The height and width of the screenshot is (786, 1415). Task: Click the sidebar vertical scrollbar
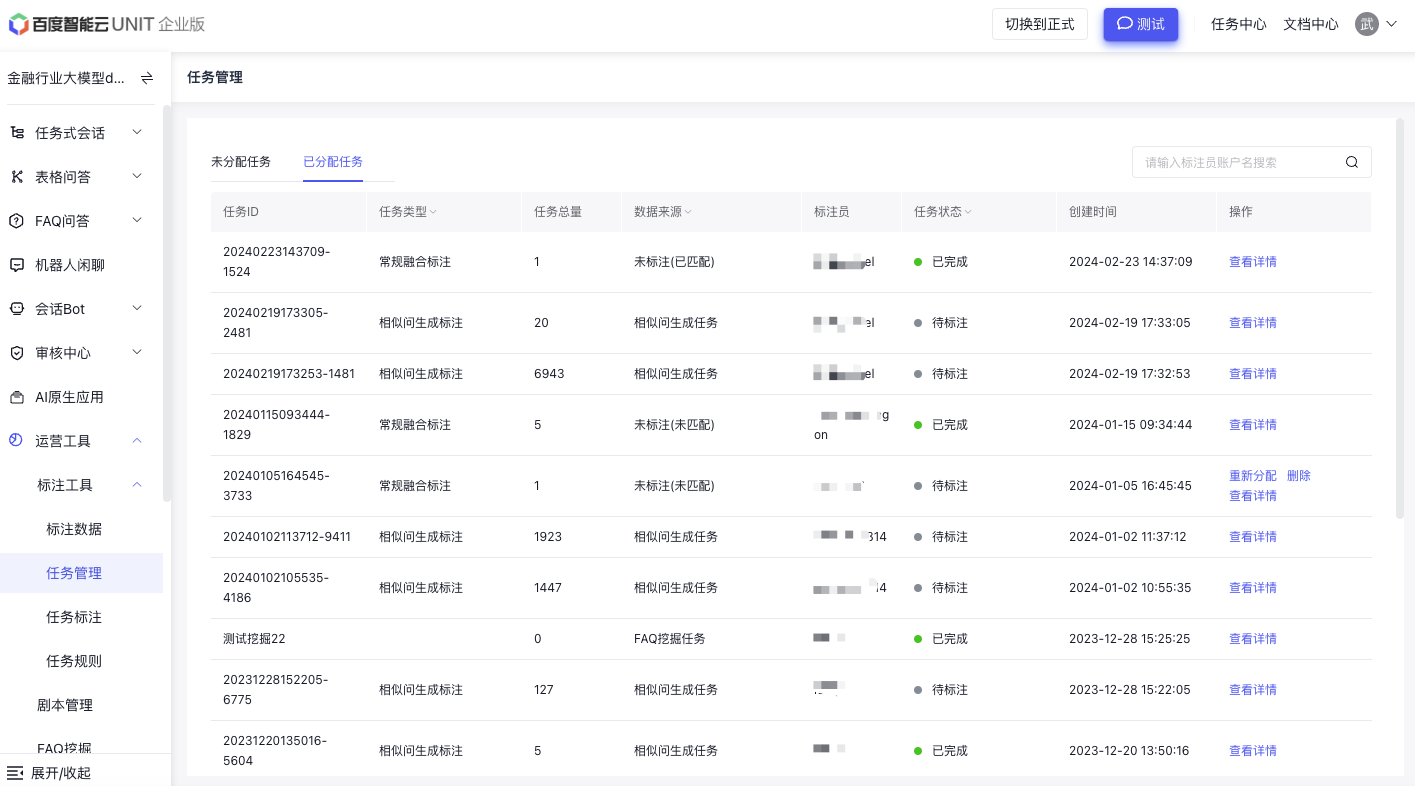[x=166, y=302]
